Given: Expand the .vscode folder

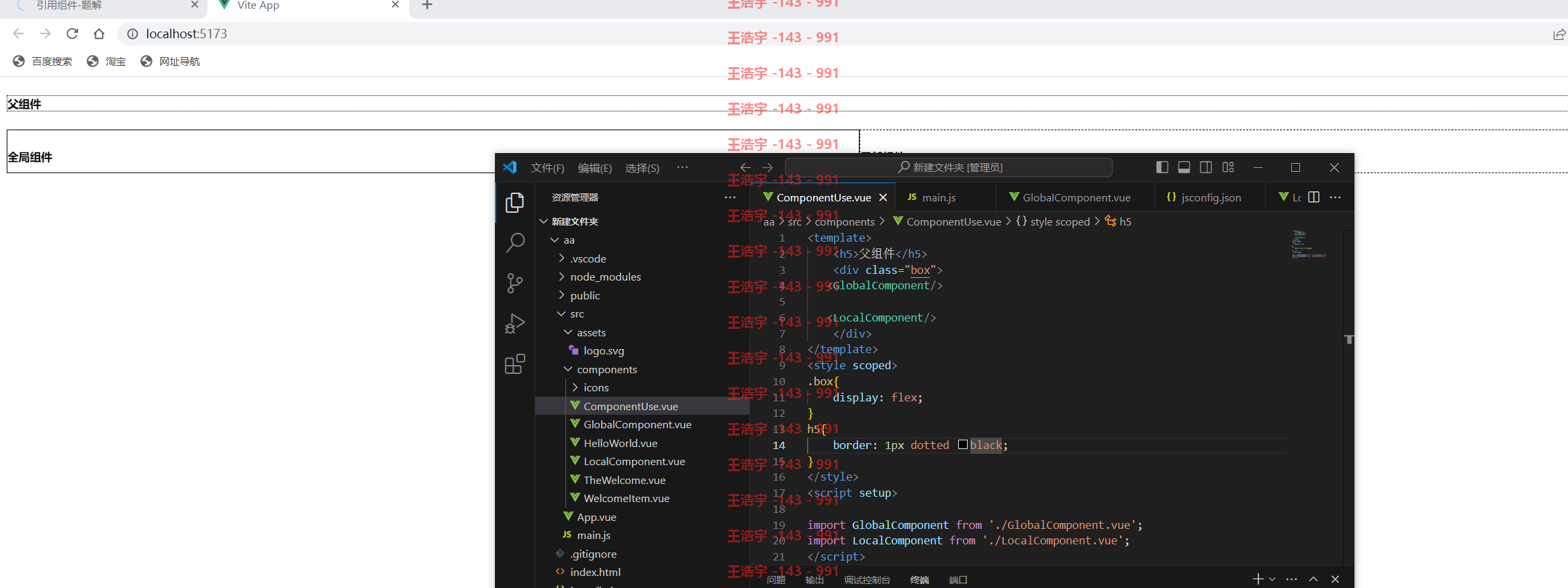Looking at the screenshot, I should pyautogui.click(x=561, y=258).
